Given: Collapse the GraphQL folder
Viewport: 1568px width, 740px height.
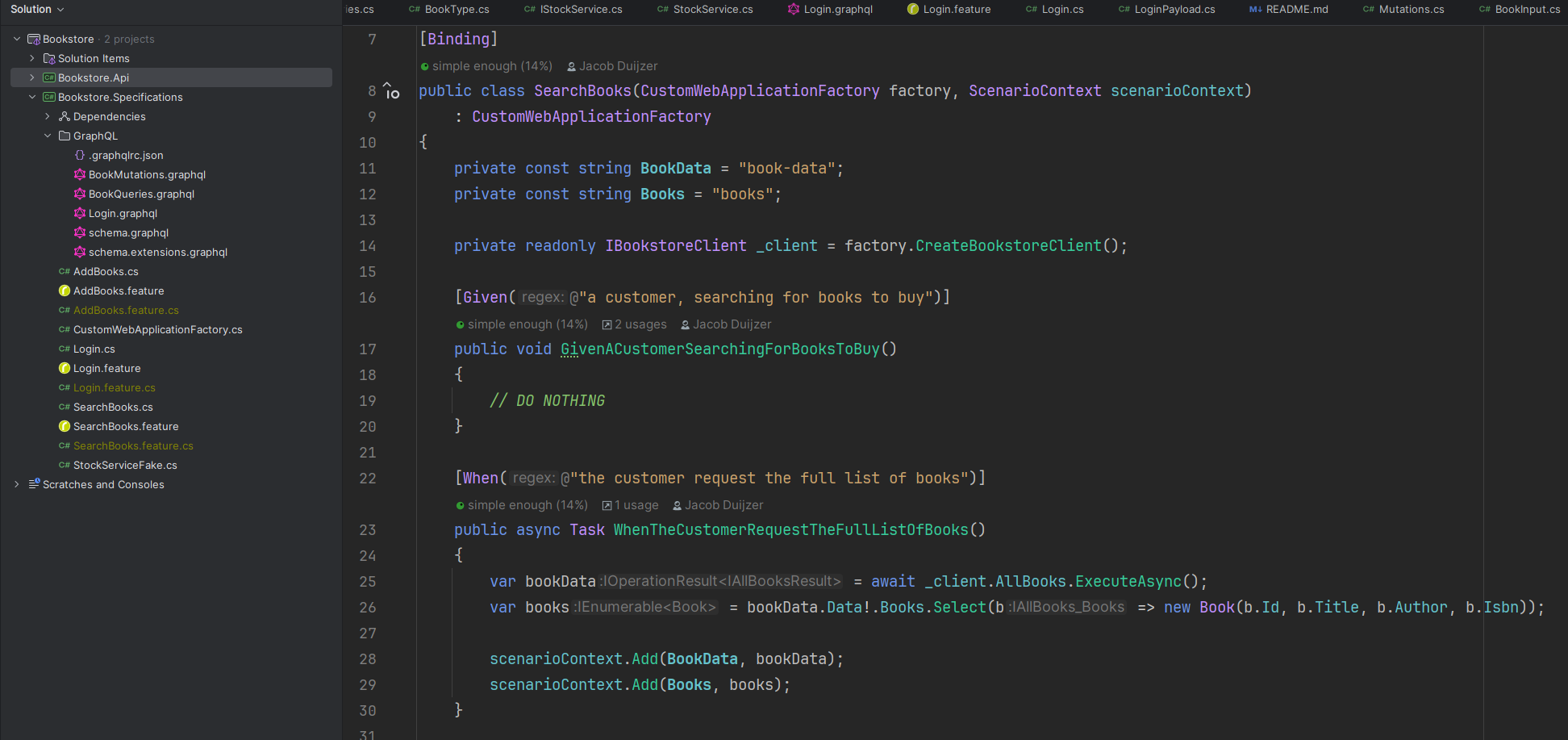Looking at the screenshot, I should (48, 136).
